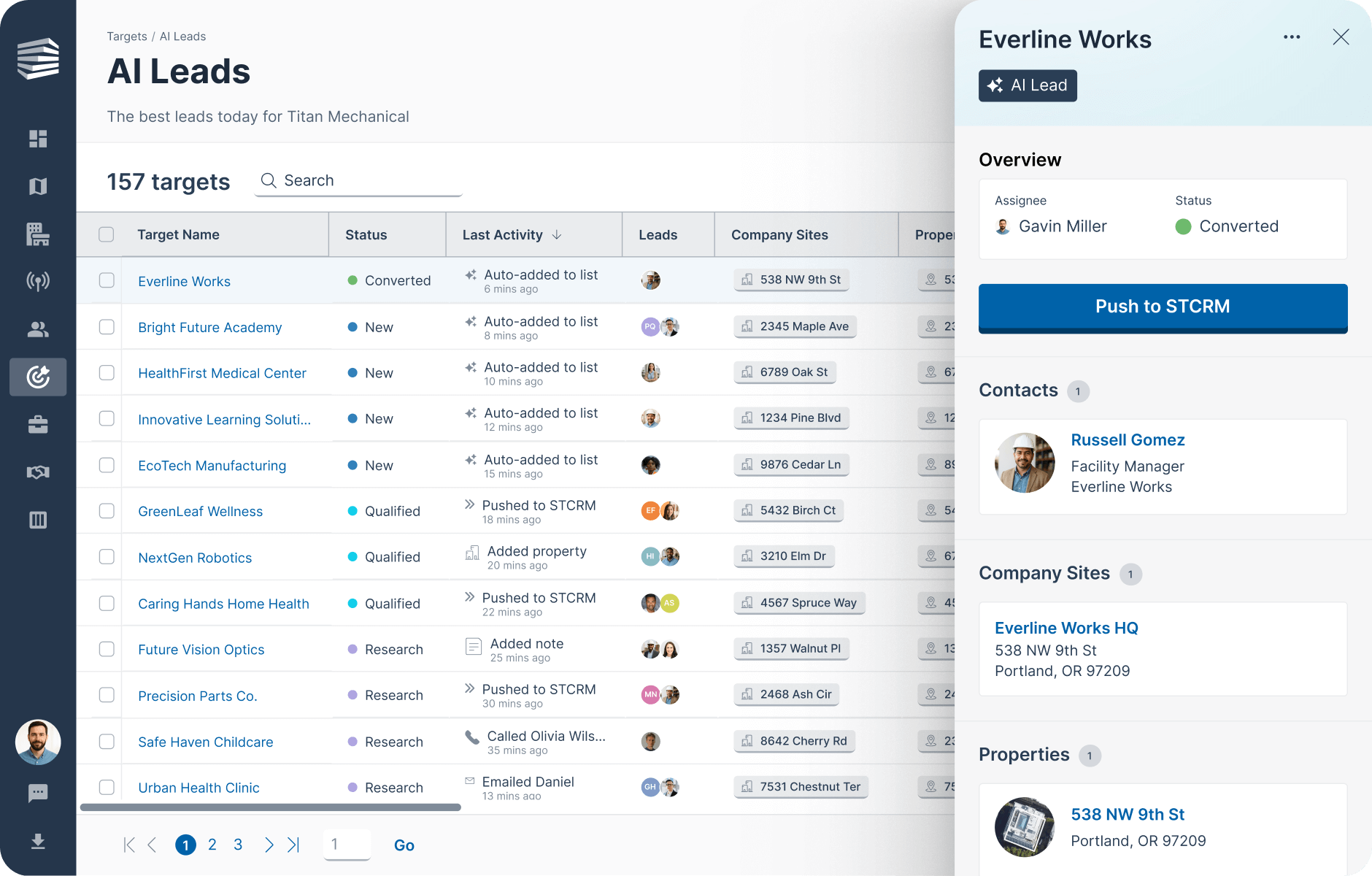The image size is (1372, 876).
Task: Click the handshake deals icon in sidebar
Action: pyautogui.click(x=38, y=472)
